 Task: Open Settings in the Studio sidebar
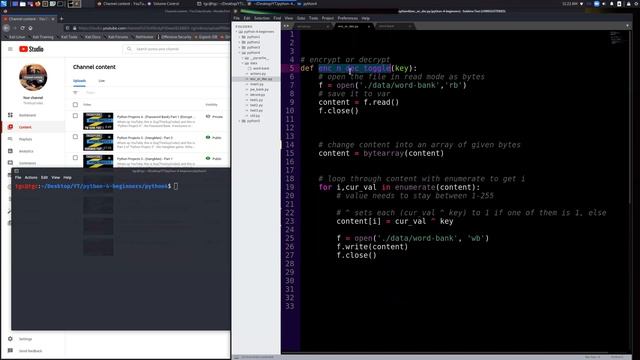25,339
